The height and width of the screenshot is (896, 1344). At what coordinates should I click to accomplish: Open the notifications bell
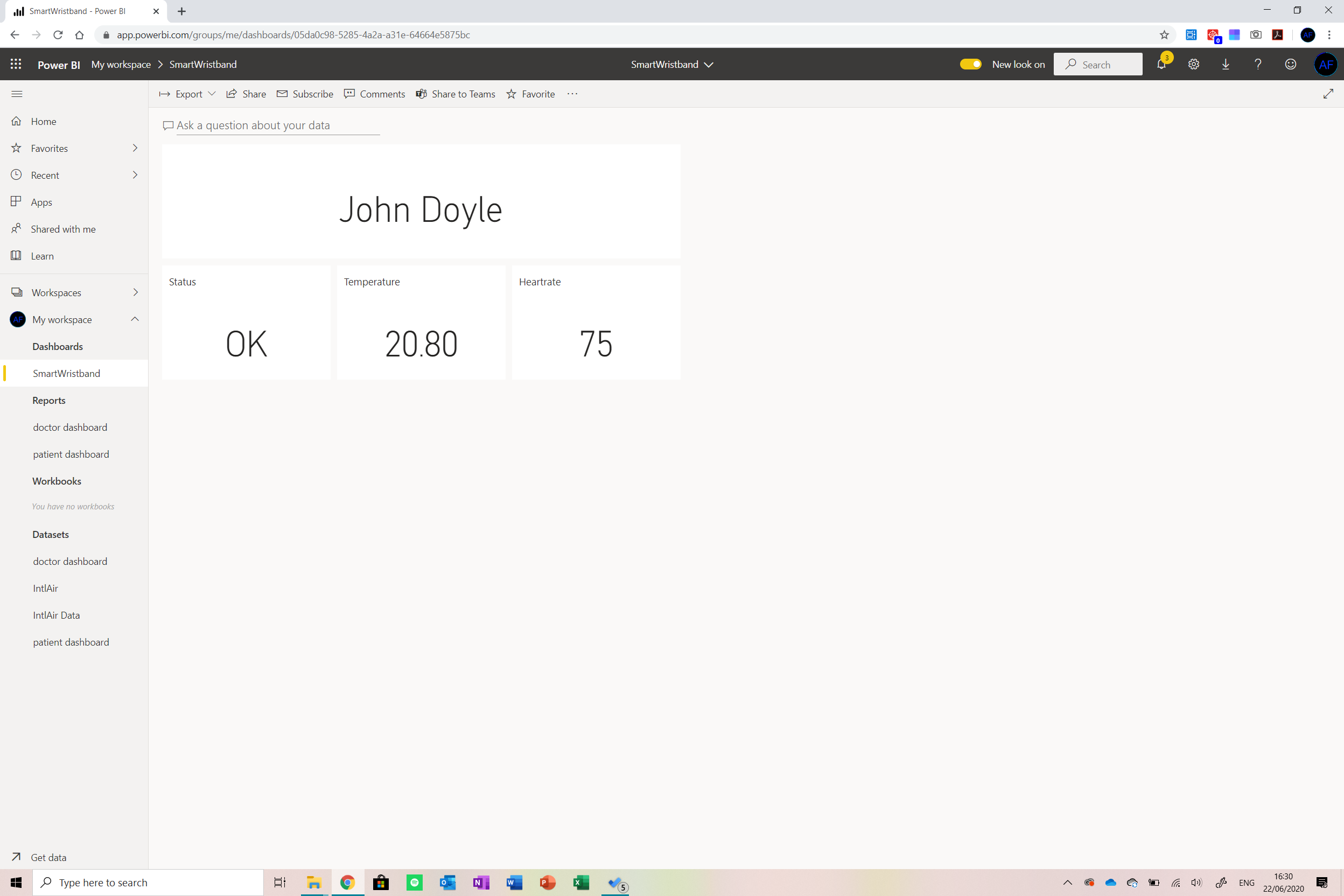1160,64
